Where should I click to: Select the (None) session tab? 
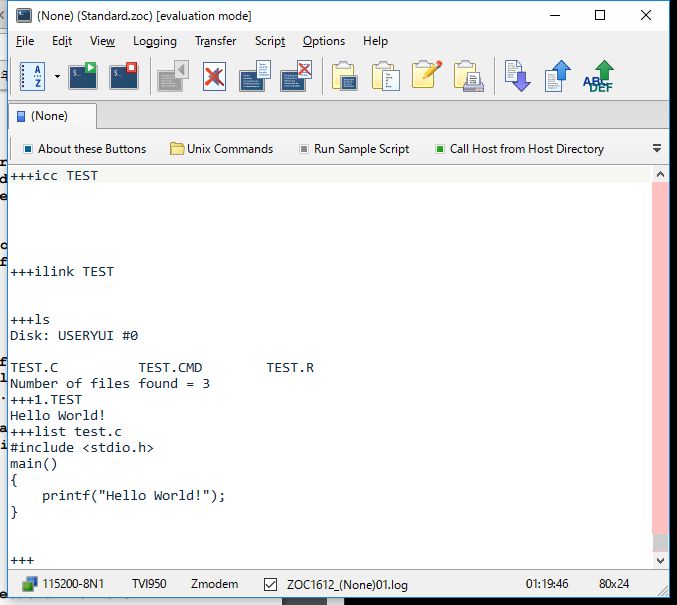pos(52,116)
